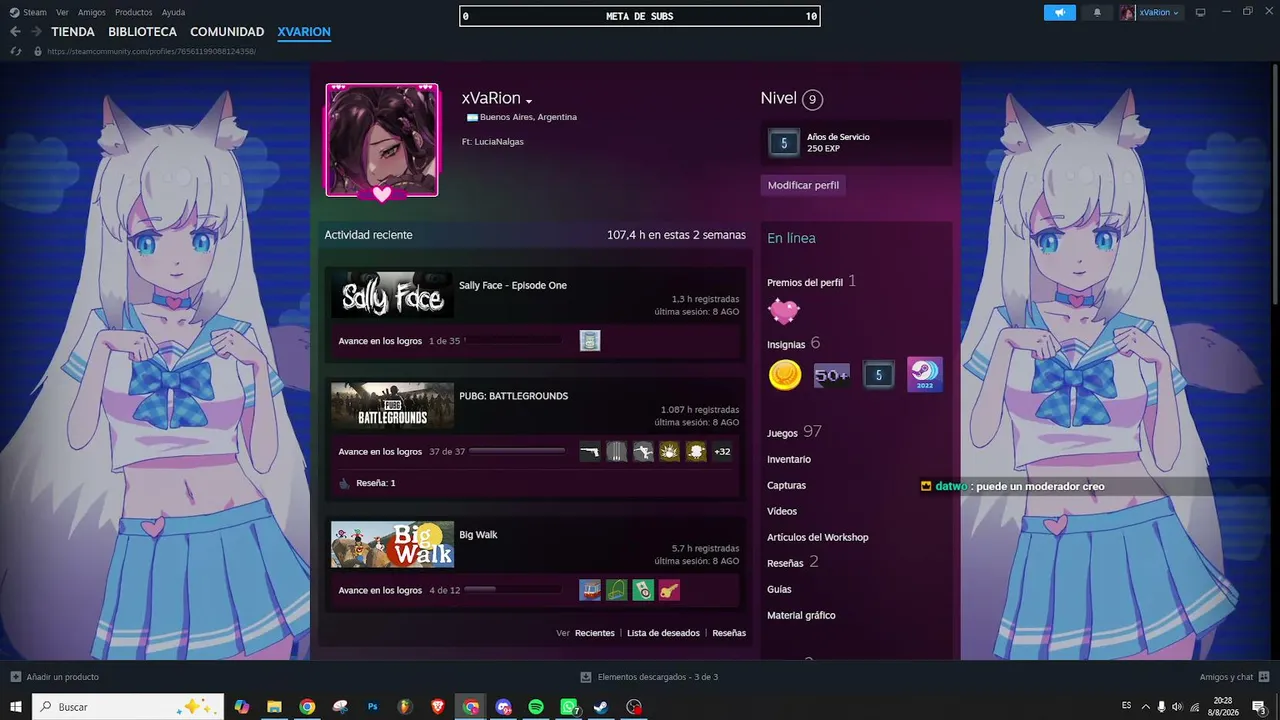The height and width of the screenshot is (720, 1280).
Task: Open the Artículos del Workshop link
Action: (818, 537)
